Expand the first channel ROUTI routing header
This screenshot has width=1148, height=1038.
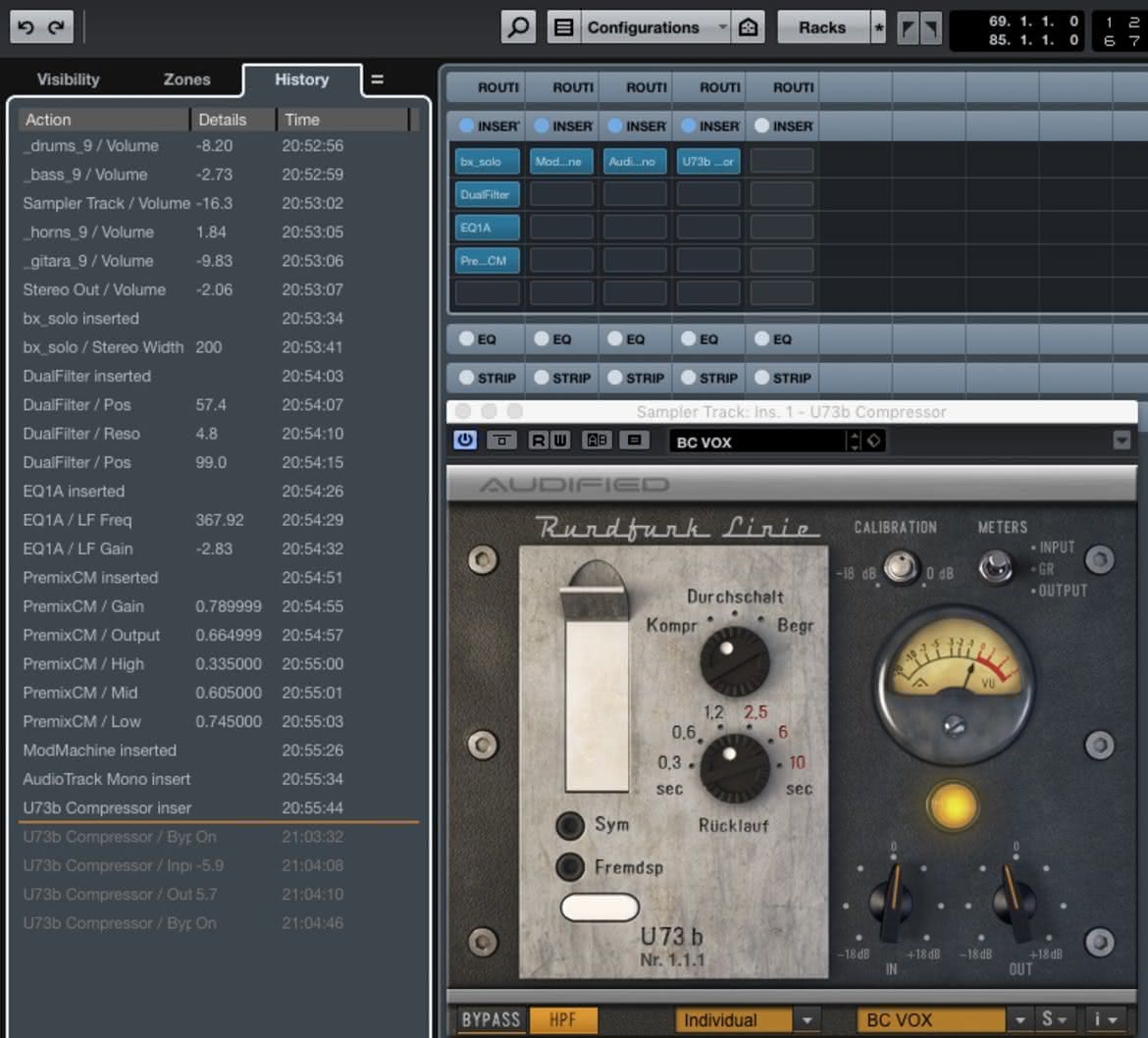[486, 87]
